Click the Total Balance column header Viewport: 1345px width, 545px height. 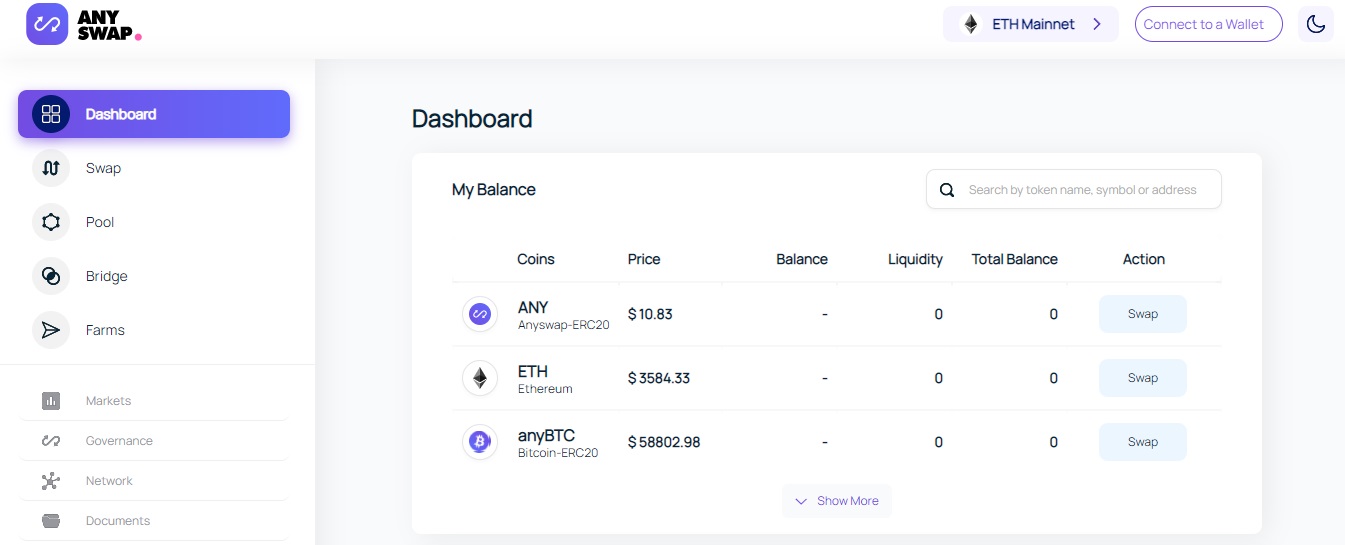pos(1015,259)
